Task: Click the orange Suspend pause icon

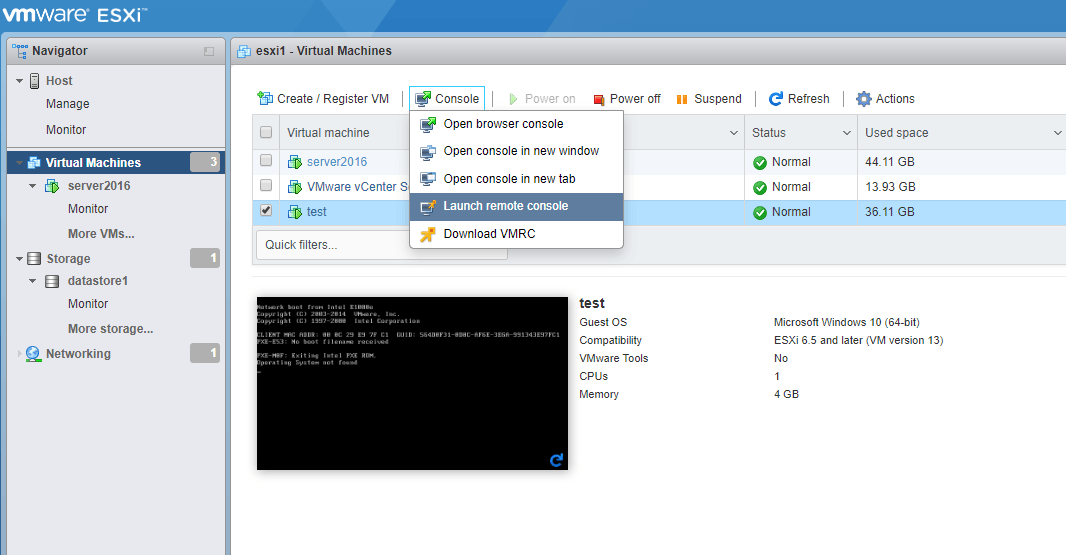Action: point(682,99)
